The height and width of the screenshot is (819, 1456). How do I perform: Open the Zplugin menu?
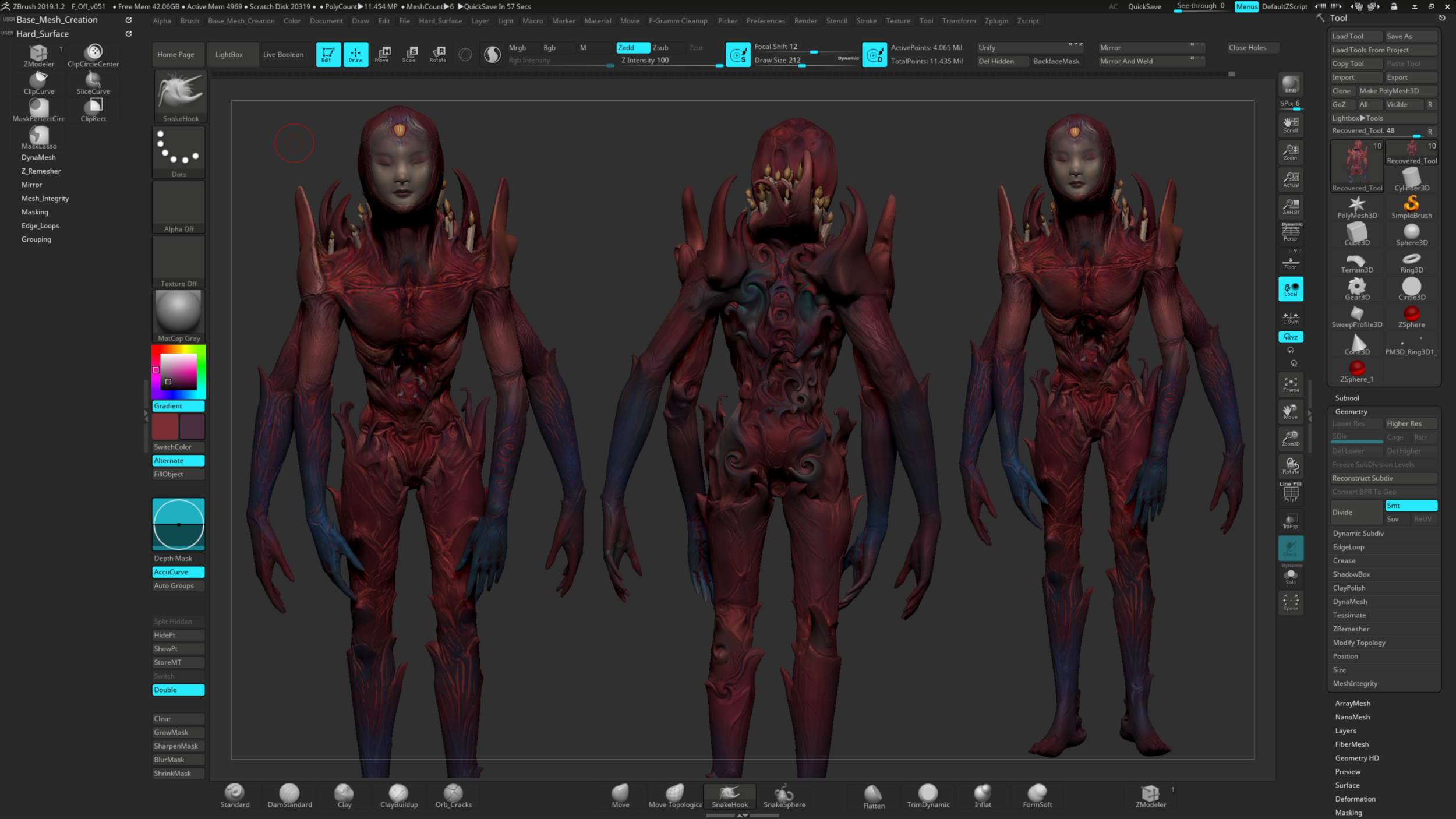pos(996,21)
